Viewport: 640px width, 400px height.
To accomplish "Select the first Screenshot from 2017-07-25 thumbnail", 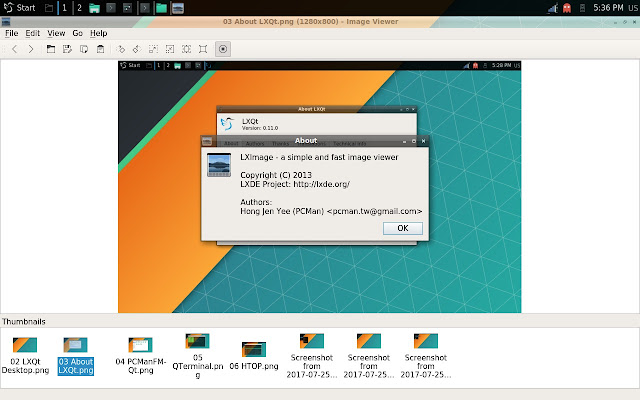I will [312, 356].
